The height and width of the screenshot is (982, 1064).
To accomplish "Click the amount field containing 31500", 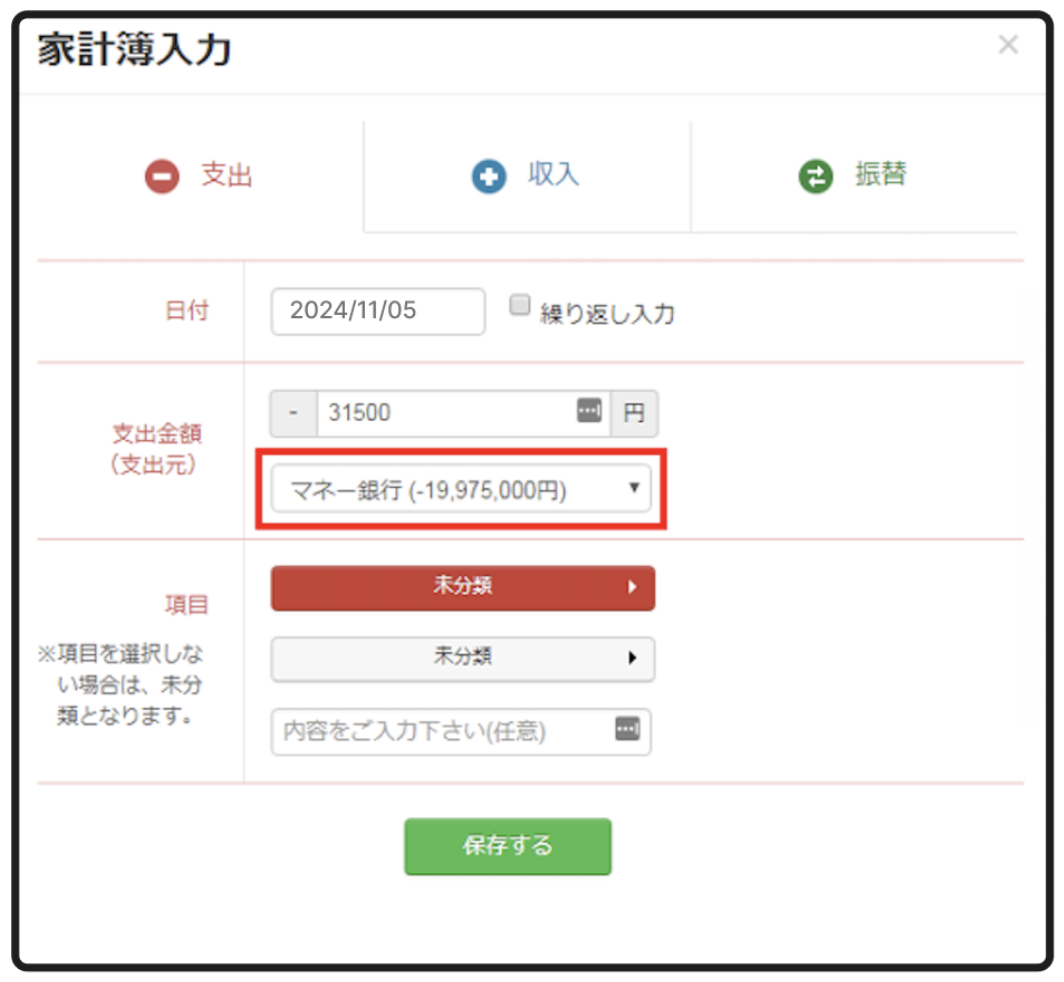I will (445, 413).
